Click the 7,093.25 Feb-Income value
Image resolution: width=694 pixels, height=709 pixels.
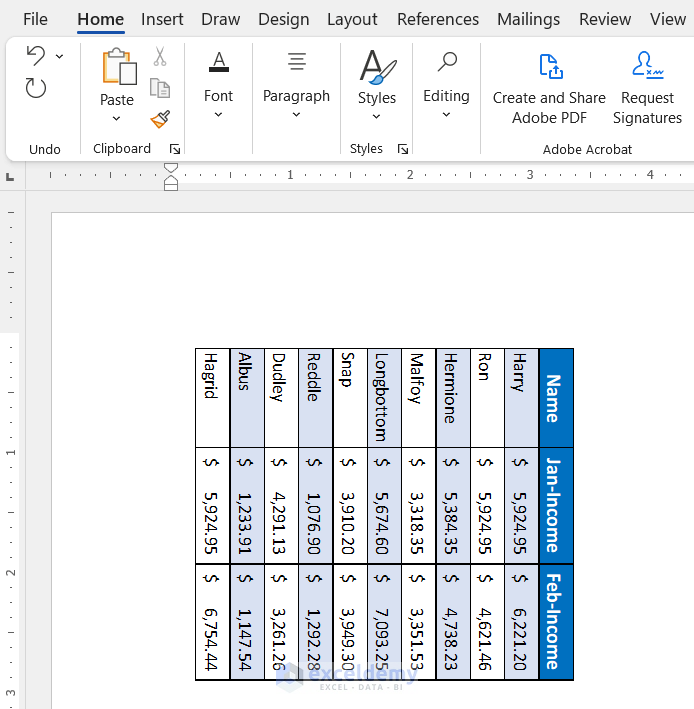(x=382, y=639)
